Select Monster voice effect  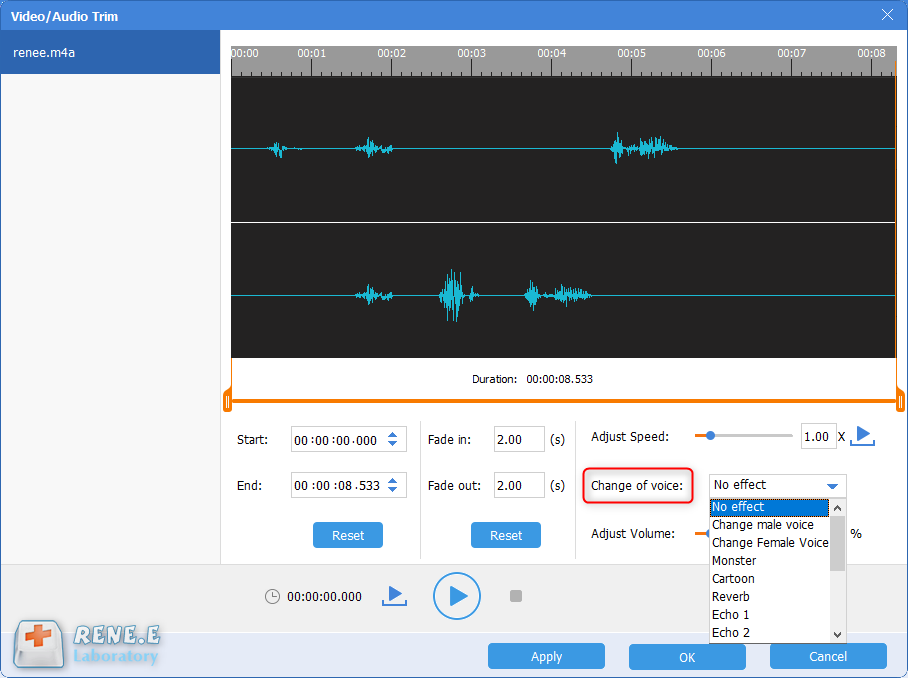734,561
